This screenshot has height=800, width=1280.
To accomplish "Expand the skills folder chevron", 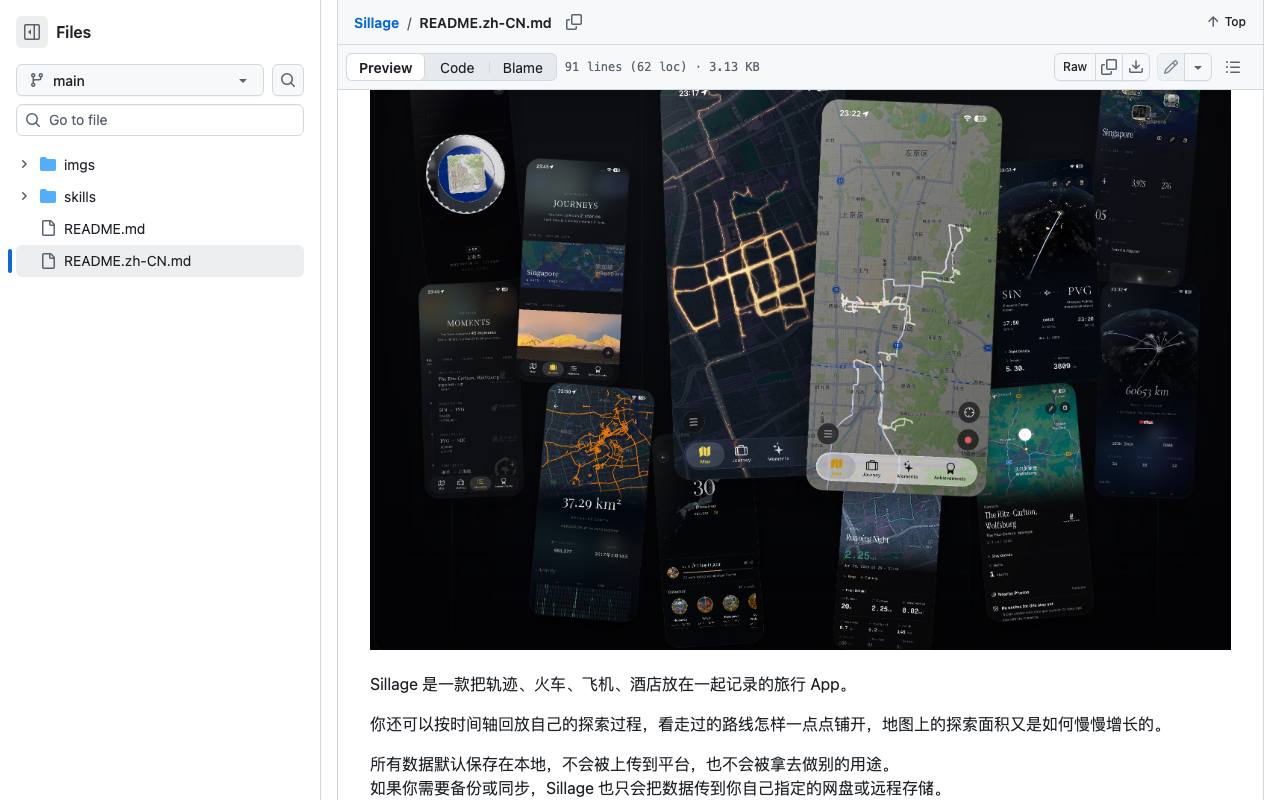I will click(x=24, y=196).
